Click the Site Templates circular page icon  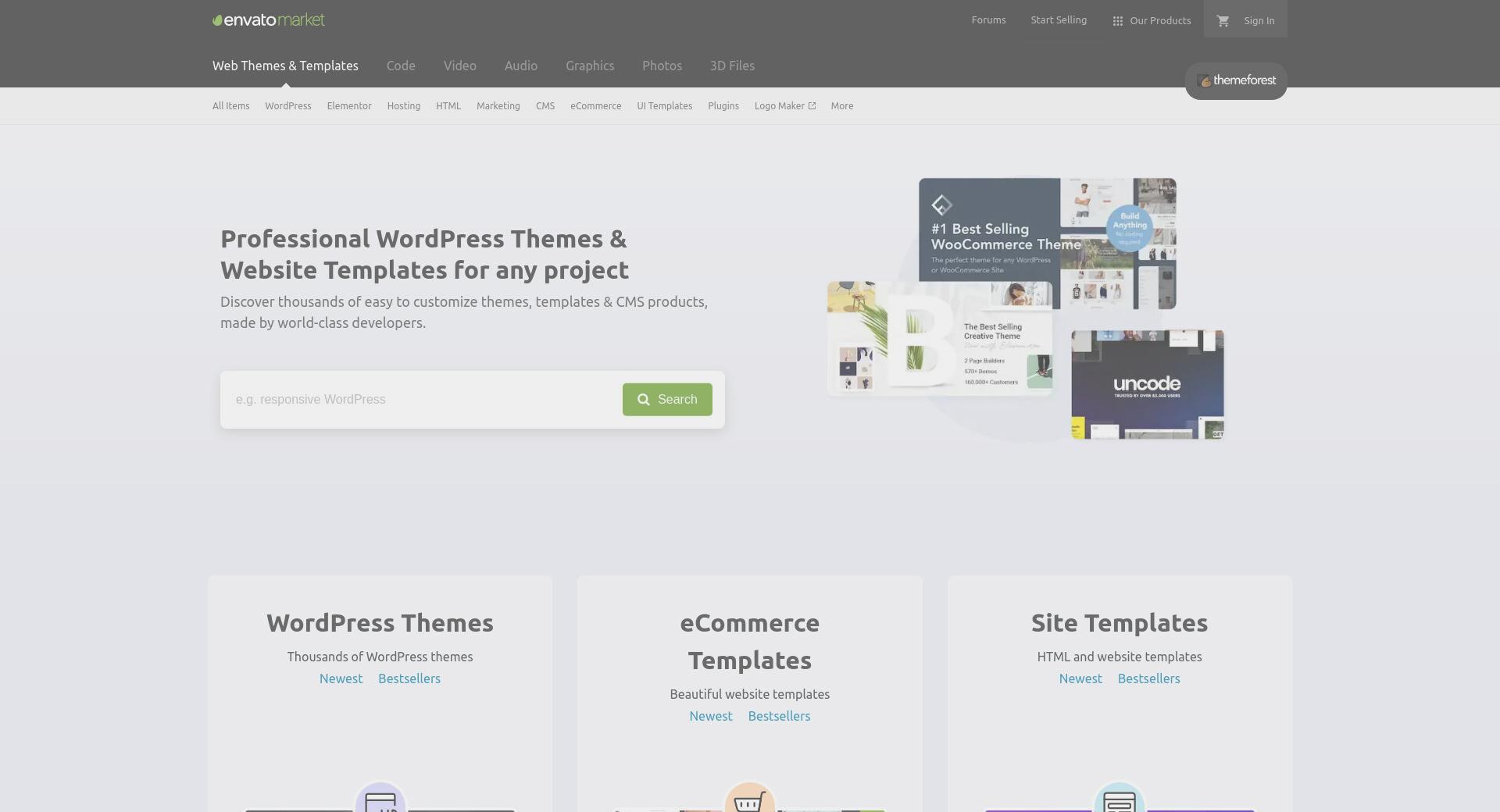click(1120, 798)
